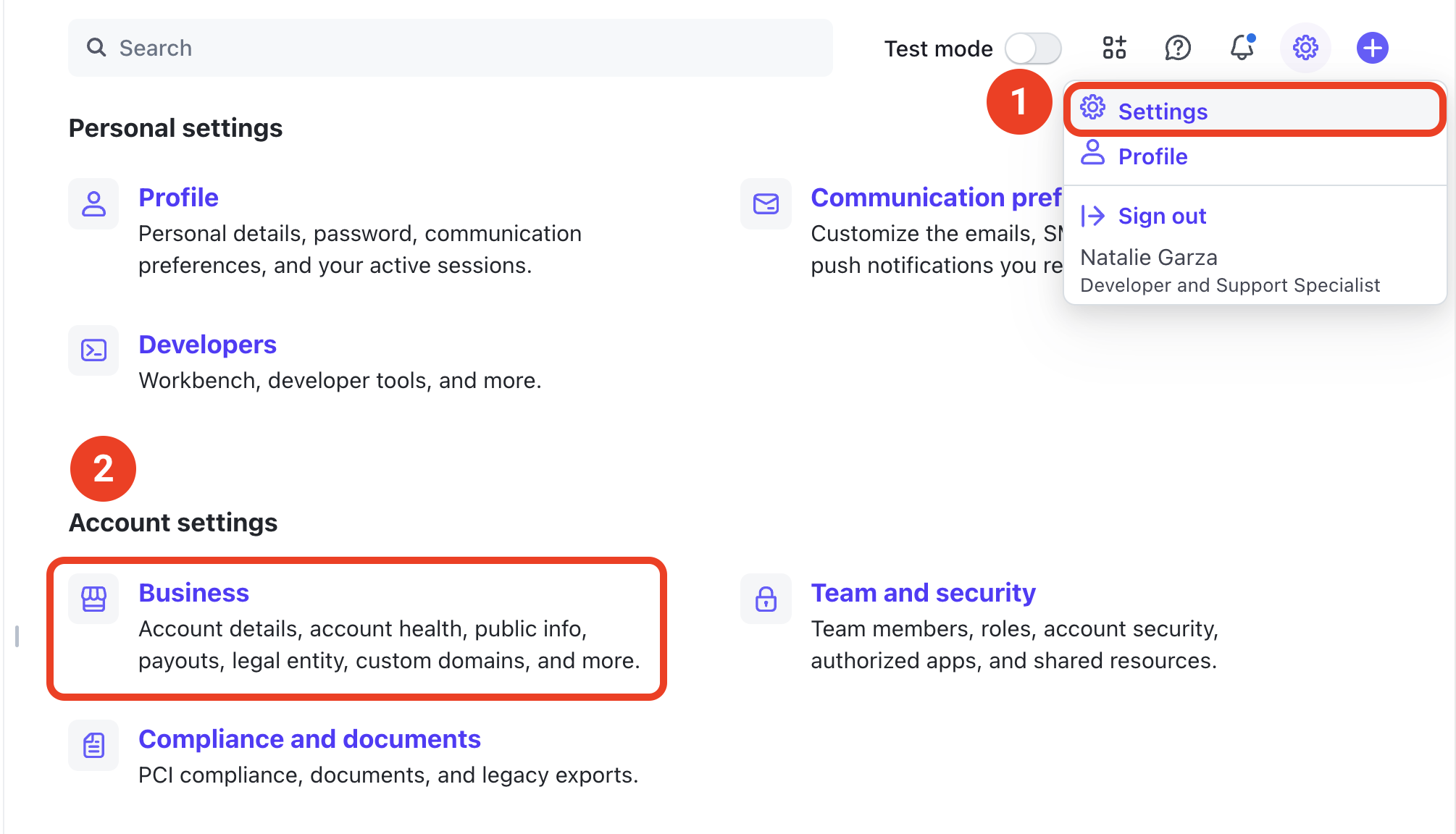
Task: Open Team and security settings
Action: 923,592
